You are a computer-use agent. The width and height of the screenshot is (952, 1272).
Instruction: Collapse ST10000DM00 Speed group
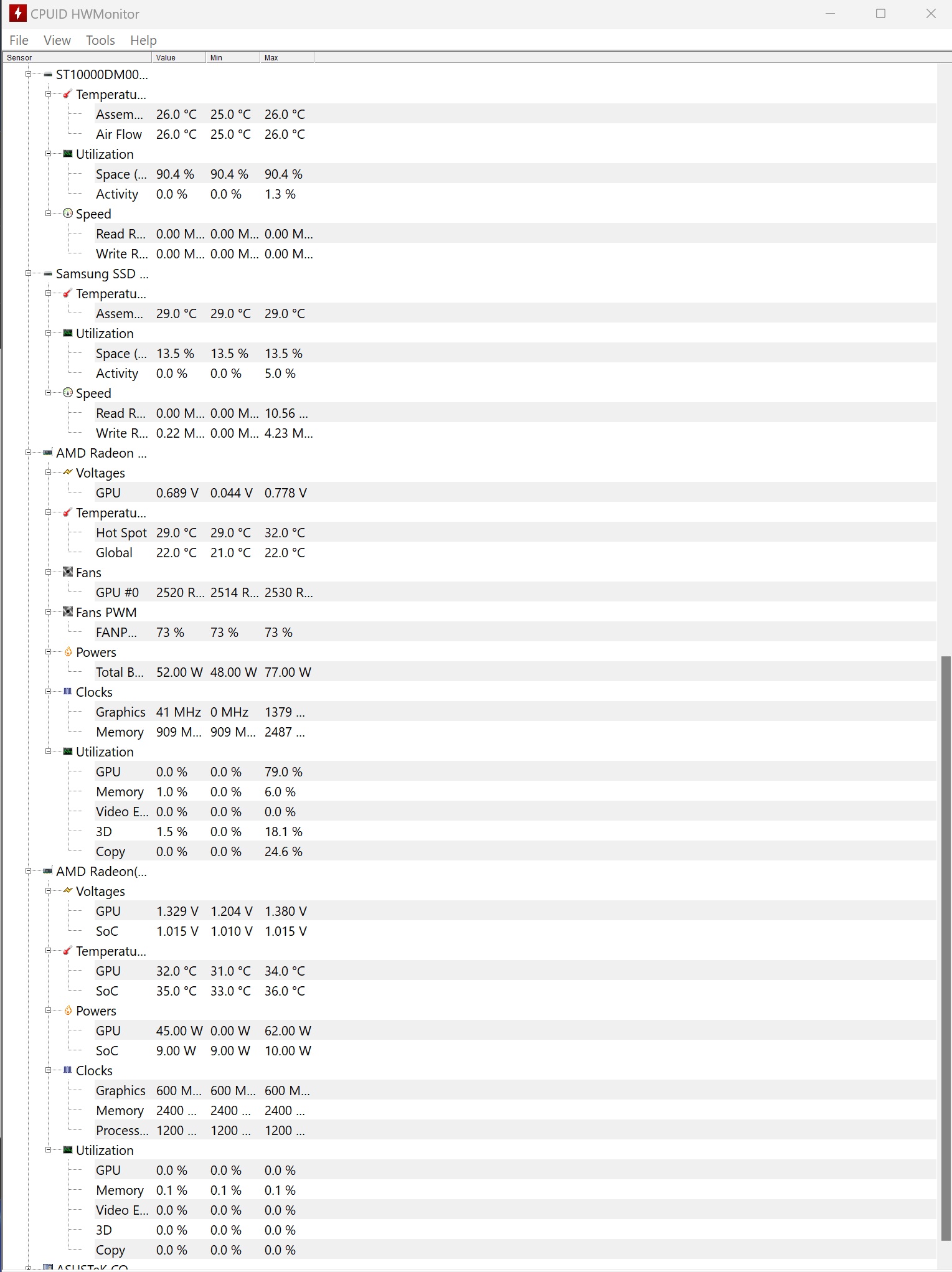coord(48,214)
